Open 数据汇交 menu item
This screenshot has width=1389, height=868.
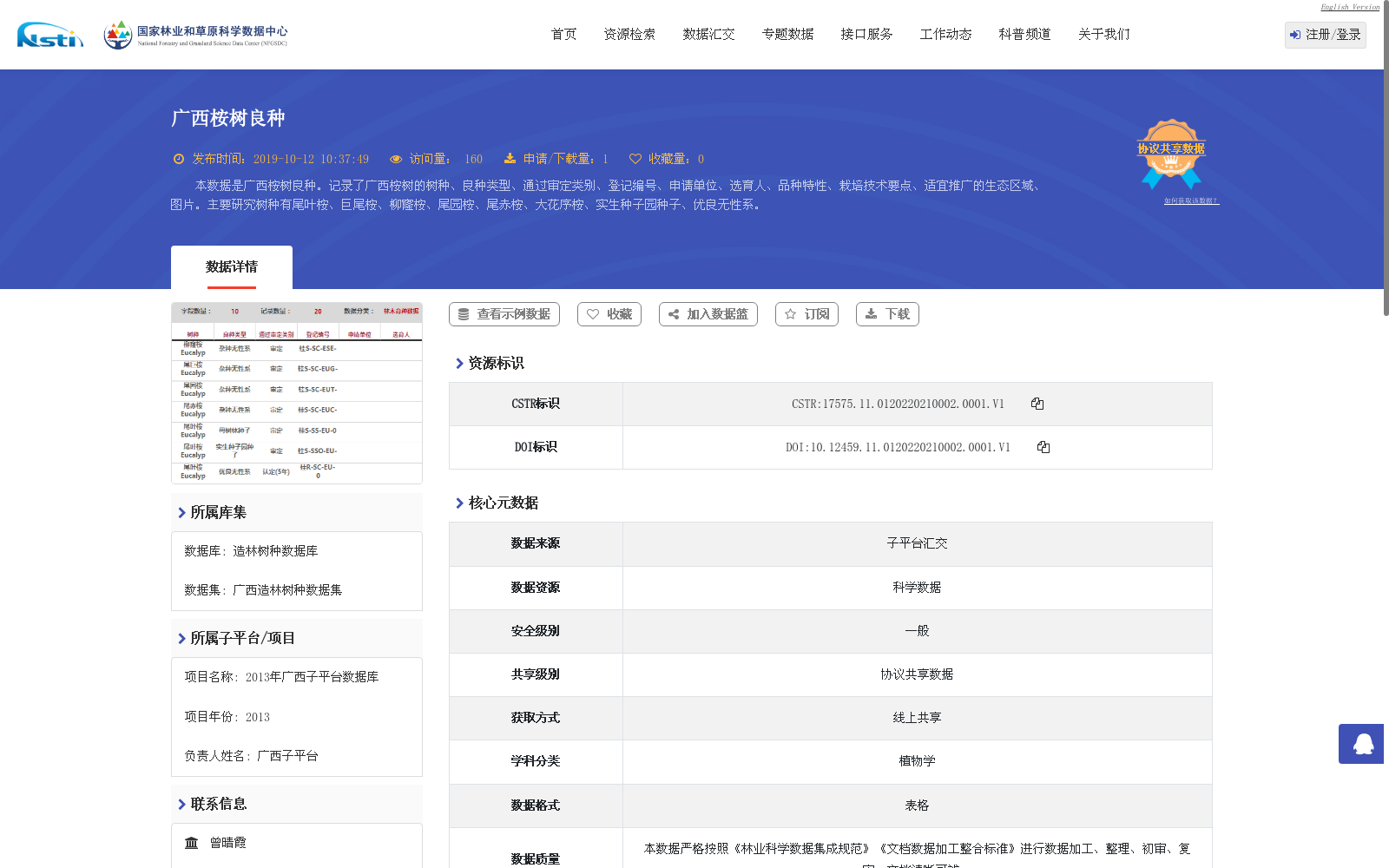tap(709, 34)
